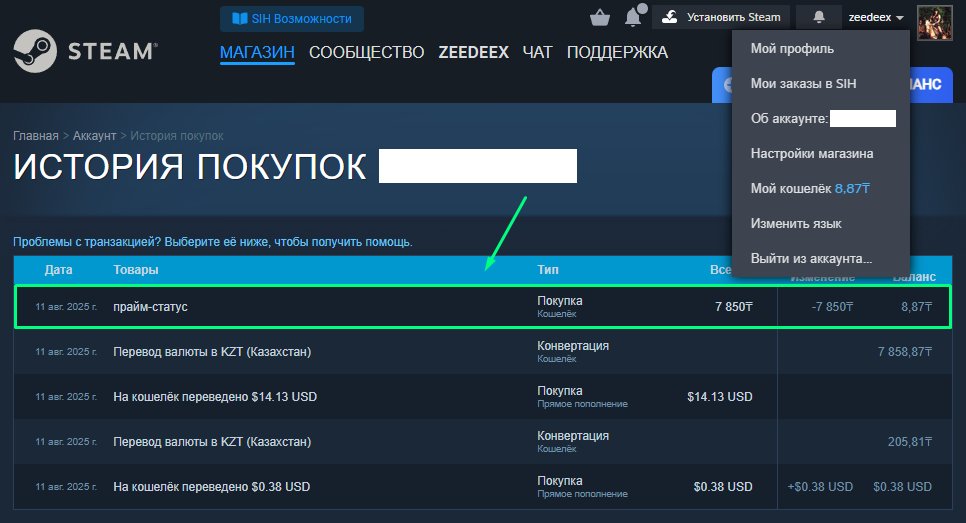This screenshot has width=966, height=523.
Task: Go to the МАГАЗИН tab
Action: point(257,52)
